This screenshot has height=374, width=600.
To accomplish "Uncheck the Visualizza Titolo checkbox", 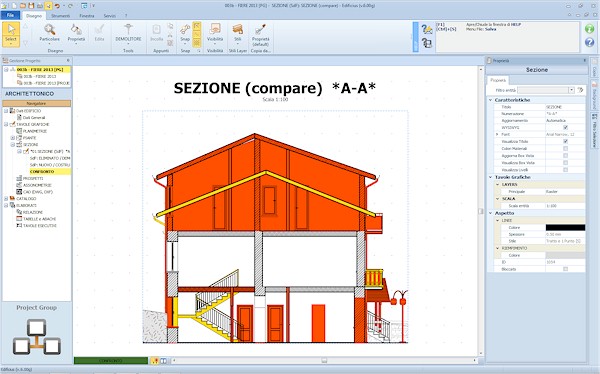I will click(x=566, y=142).
